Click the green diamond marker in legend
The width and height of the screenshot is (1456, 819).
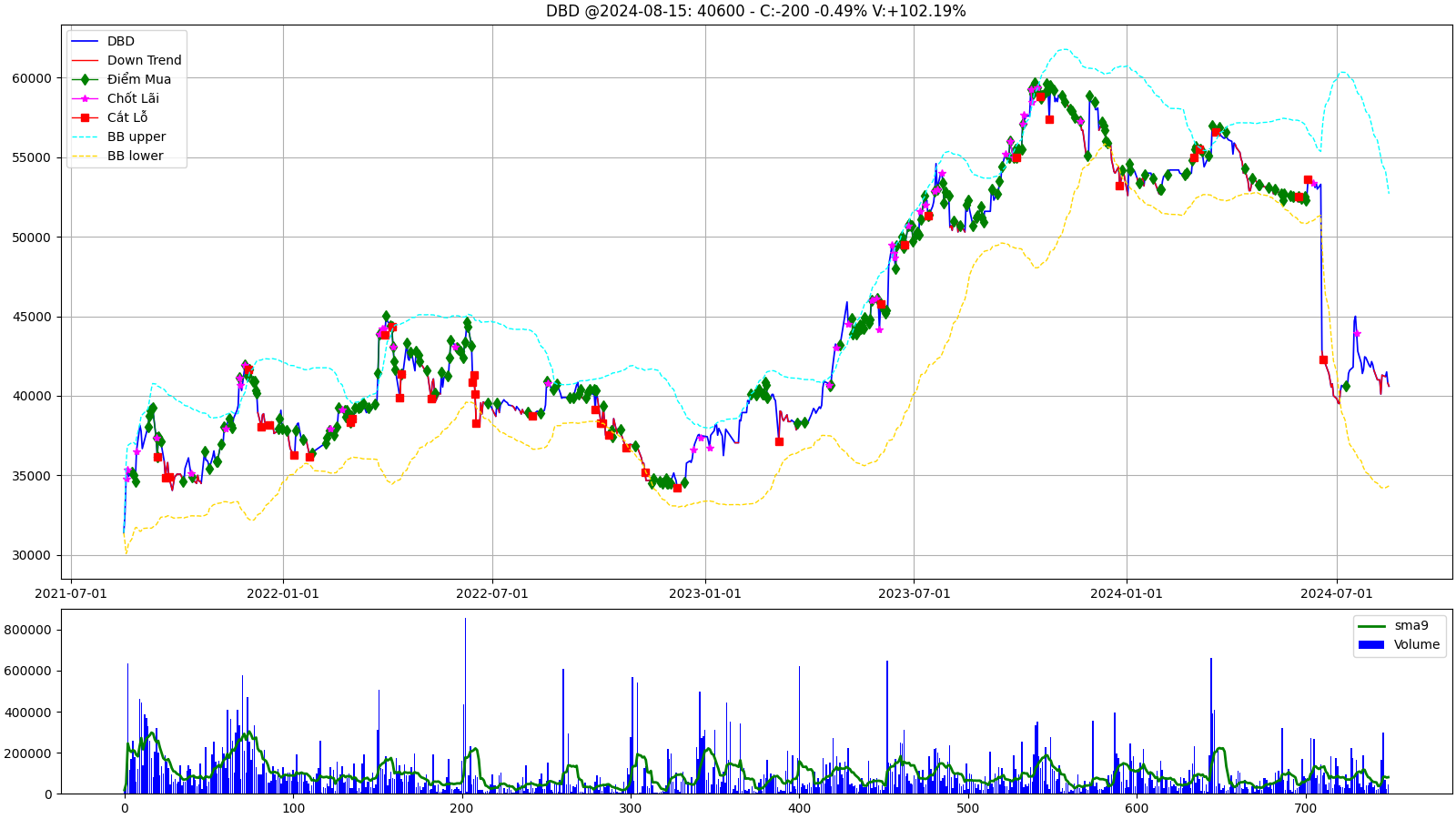[85, 79]
